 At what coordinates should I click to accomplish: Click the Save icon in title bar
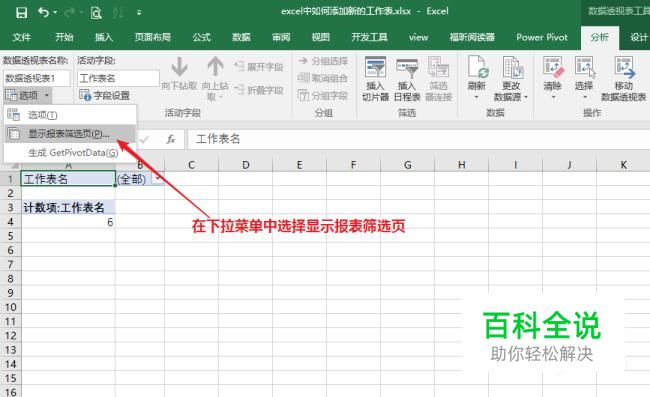click(x=21, y=12)
